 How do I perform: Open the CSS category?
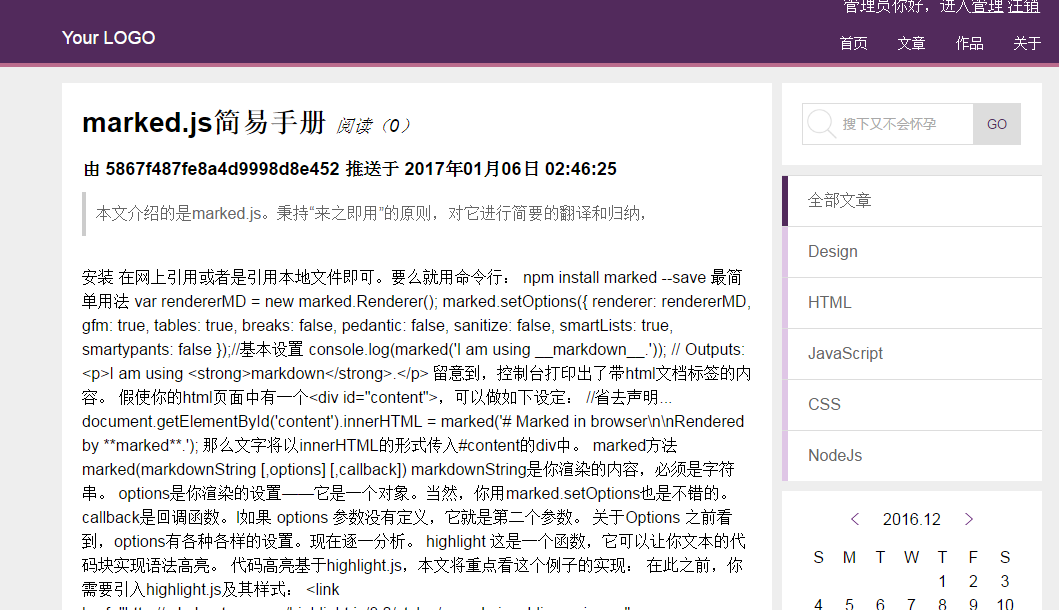click(824, 404)
